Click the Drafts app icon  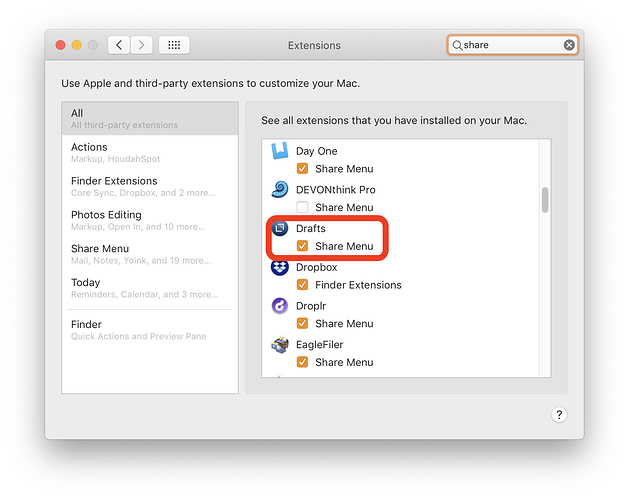[x=280, y=229]
